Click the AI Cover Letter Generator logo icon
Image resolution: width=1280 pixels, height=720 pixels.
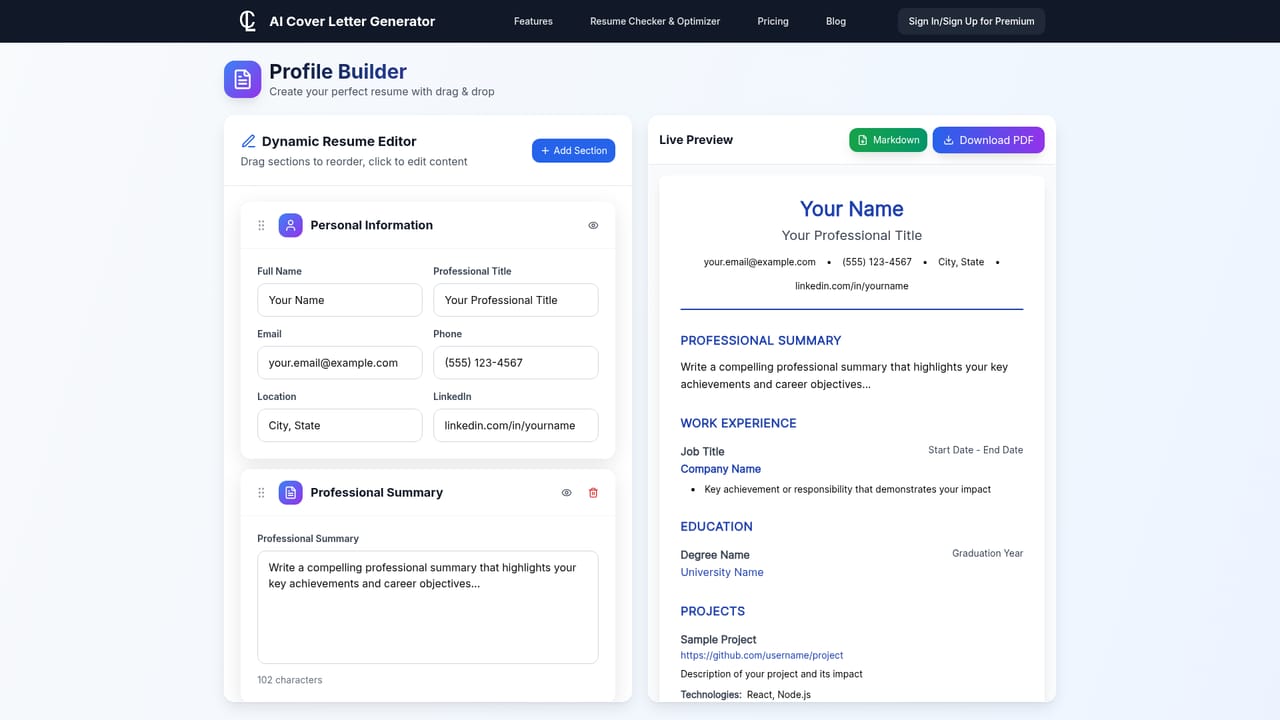[248, 21]
